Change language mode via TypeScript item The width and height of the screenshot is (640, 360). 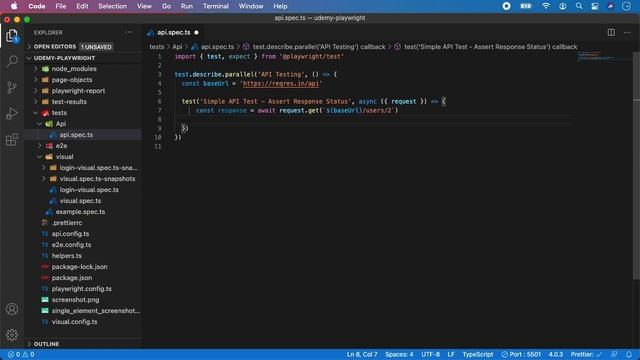pyautogui.click(x=478, y=354)
